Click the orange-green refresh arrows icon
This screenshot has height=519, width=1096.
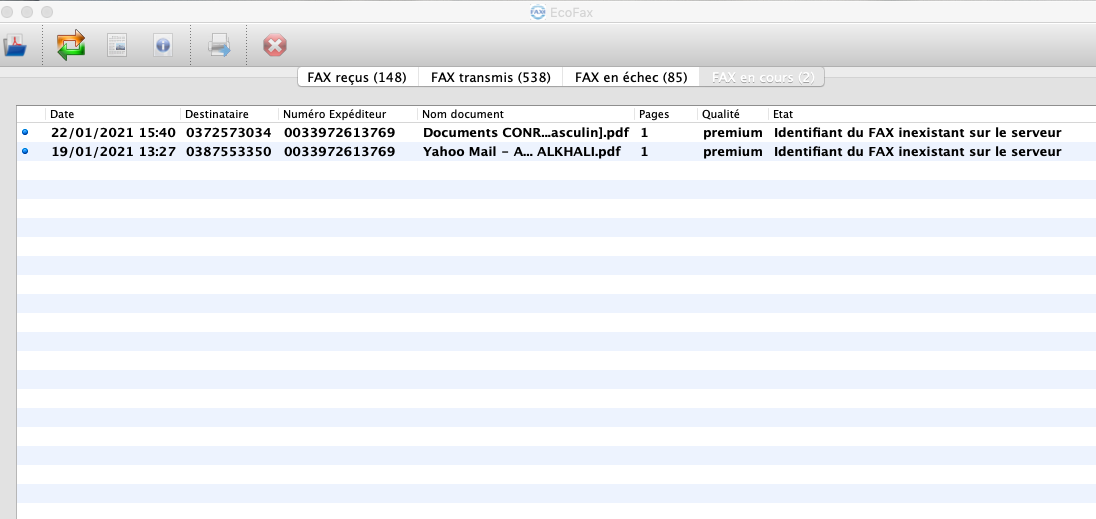click(x=71, y=46)
